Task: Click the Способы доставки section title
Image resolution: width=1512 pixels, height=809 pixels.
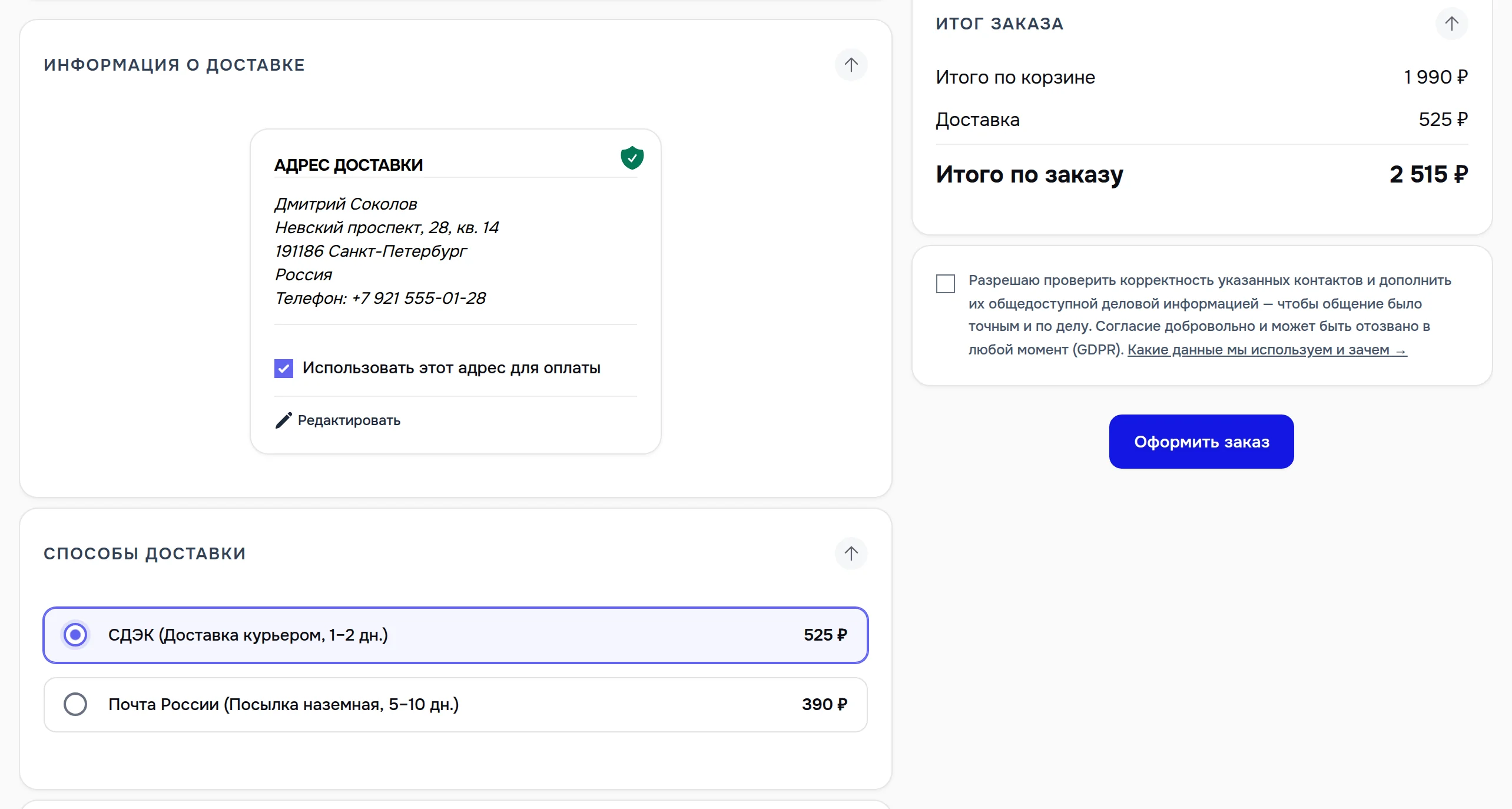Action: (145, 553)
